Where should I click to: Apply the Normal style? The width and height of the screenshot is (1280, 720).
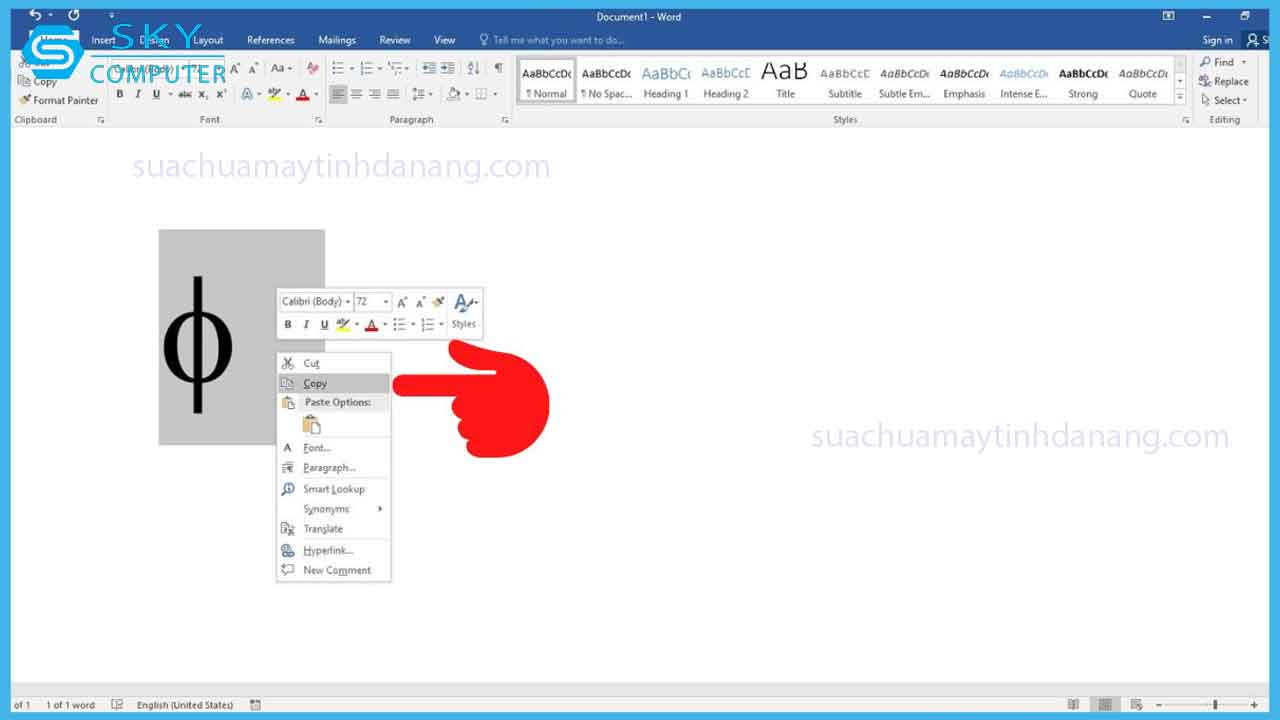[x=547, y=81]
